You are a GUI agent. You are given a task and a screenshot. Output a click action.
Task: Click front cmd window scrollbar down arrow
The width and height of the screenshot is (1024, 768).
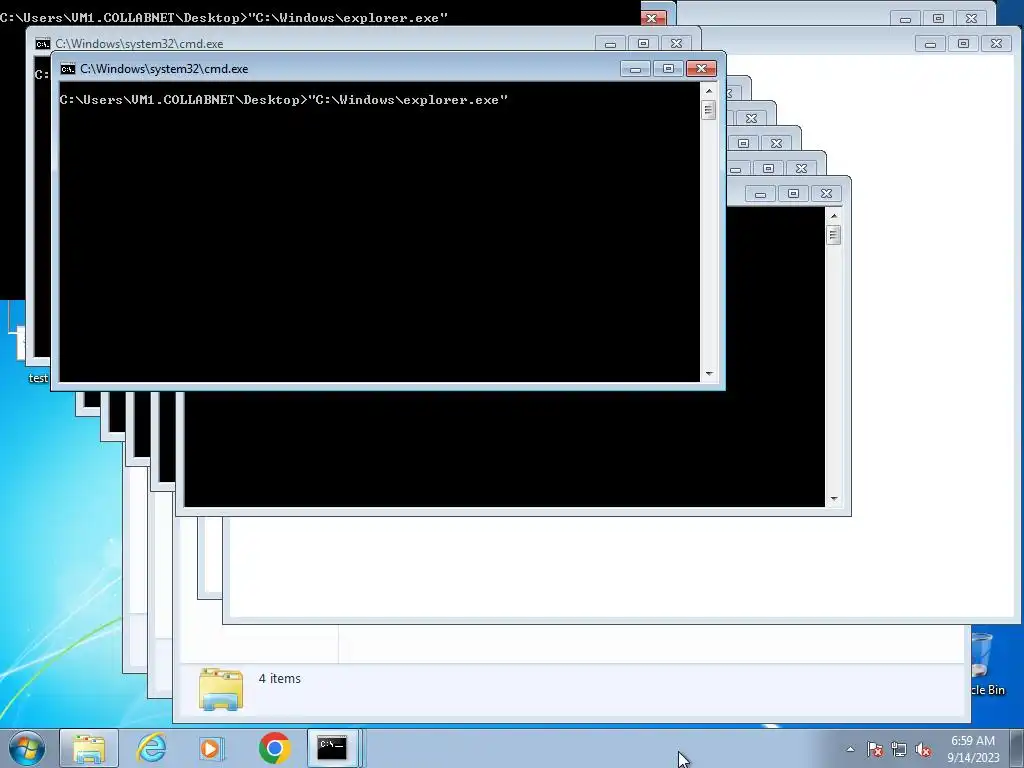tap(709, 374)
